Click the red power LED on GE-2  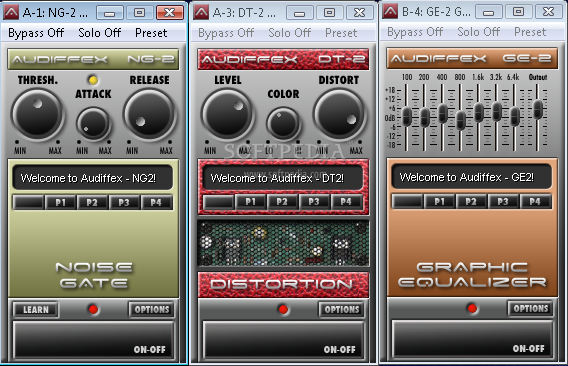(472, 308)
